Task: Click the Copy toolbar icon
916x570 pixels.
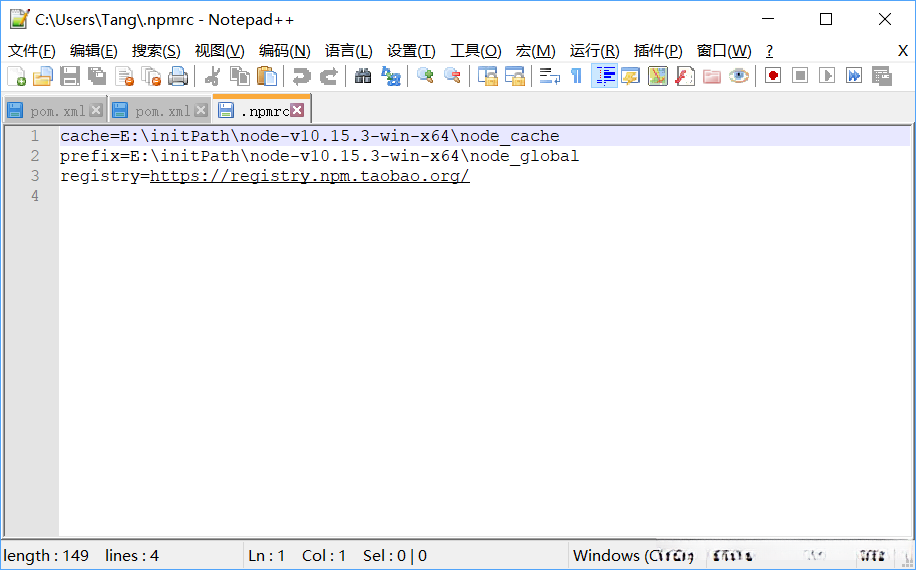Action: point(240,76)
